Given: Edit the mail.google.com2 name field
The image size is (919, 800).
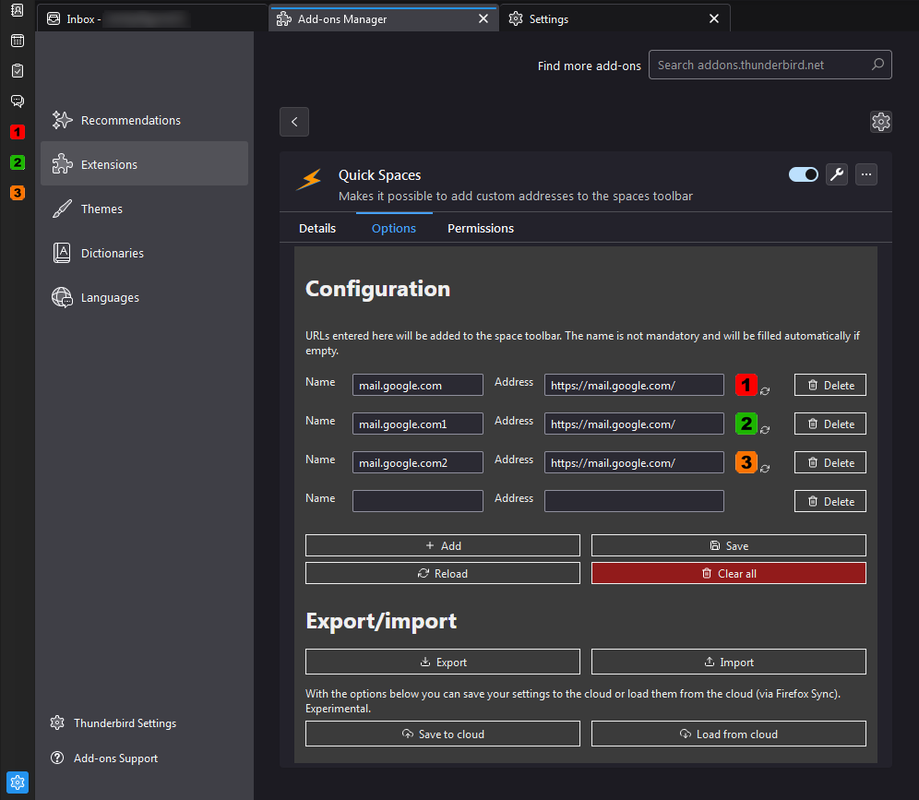Looking at the screenshot, I should click(x=417, y=462).
